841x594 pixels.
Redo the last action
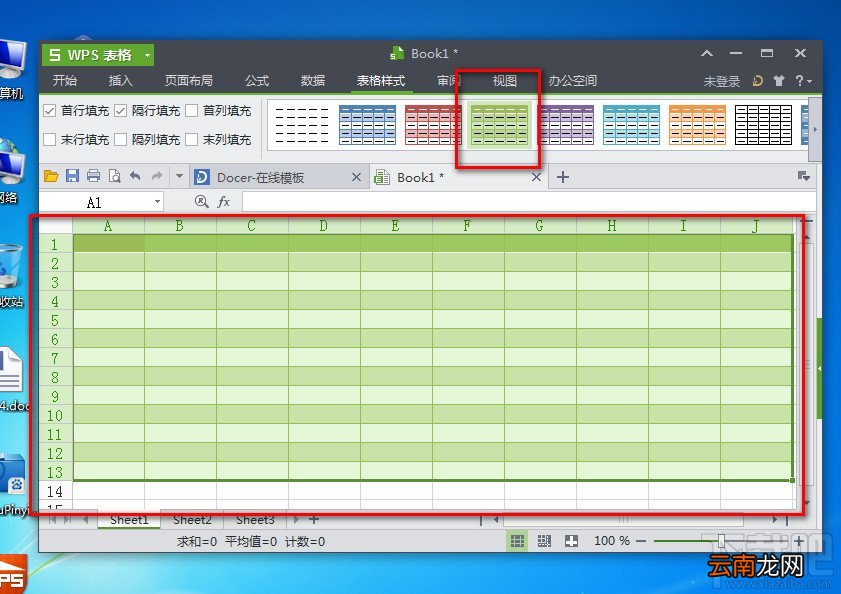(x=157, y=176)
